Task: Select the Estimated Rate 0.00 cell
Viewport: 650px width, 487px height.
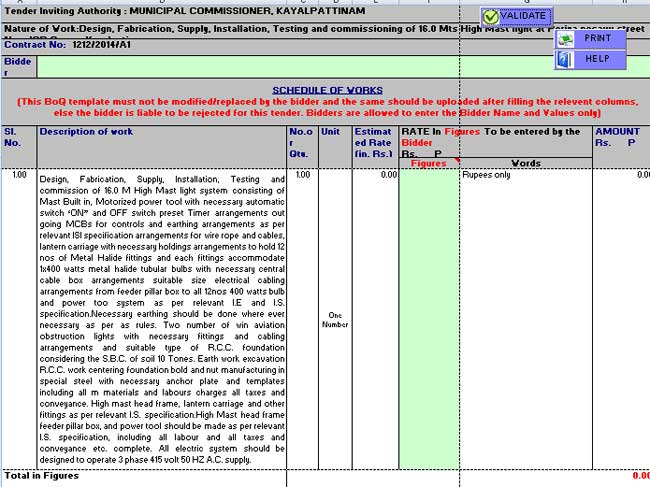Action: [x=375, y=319]
